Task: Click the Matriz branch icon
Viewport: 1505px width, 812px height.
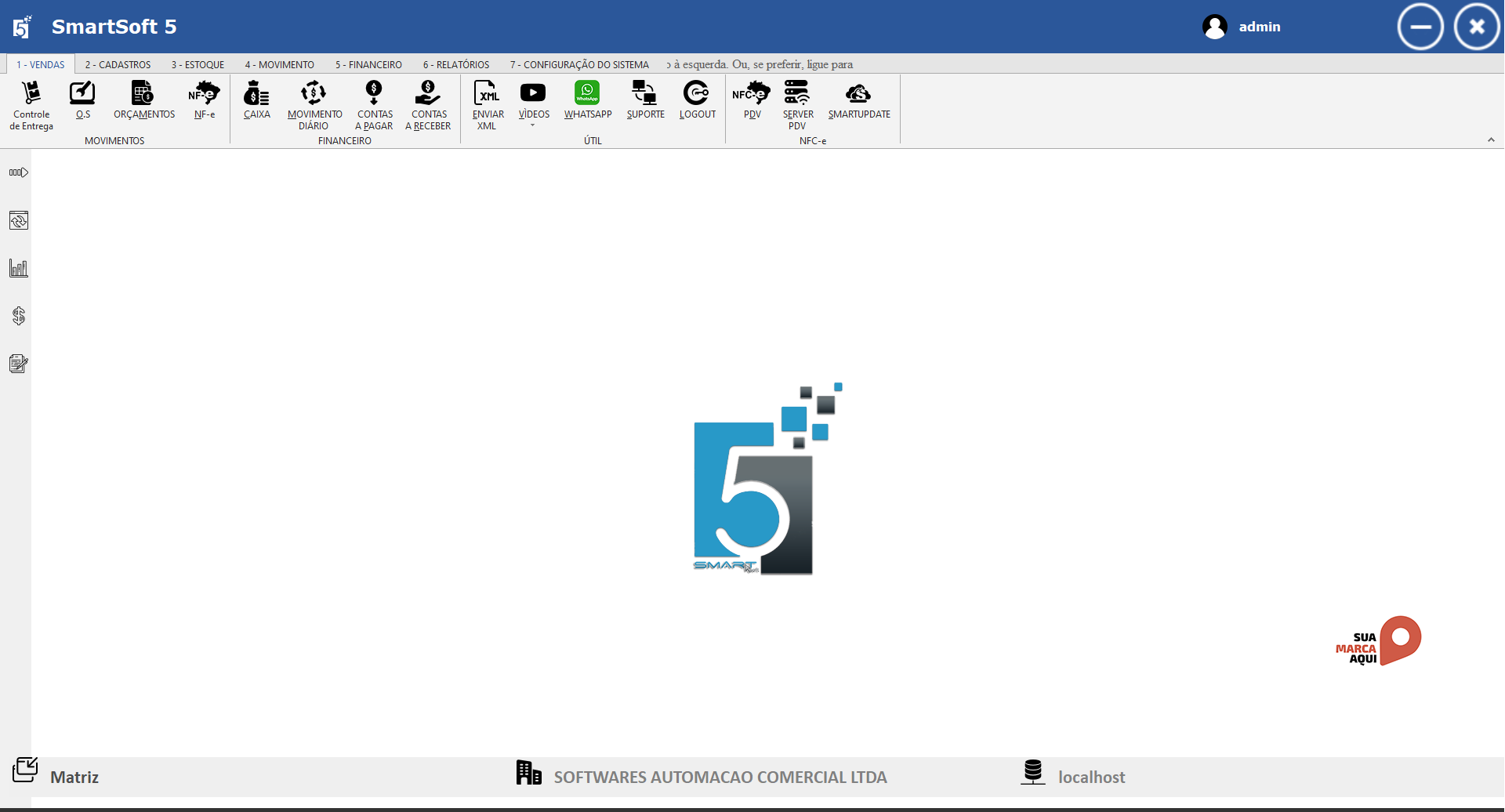Action: (25, 770)
